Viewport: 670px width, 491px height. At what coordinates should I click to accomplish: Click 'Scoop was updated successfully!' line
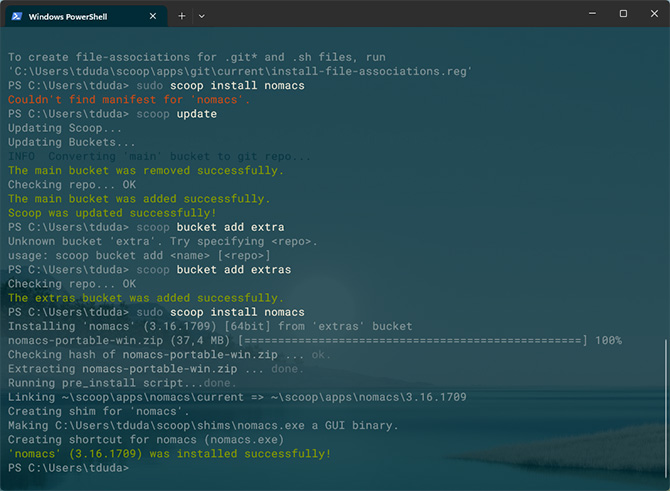112,212
